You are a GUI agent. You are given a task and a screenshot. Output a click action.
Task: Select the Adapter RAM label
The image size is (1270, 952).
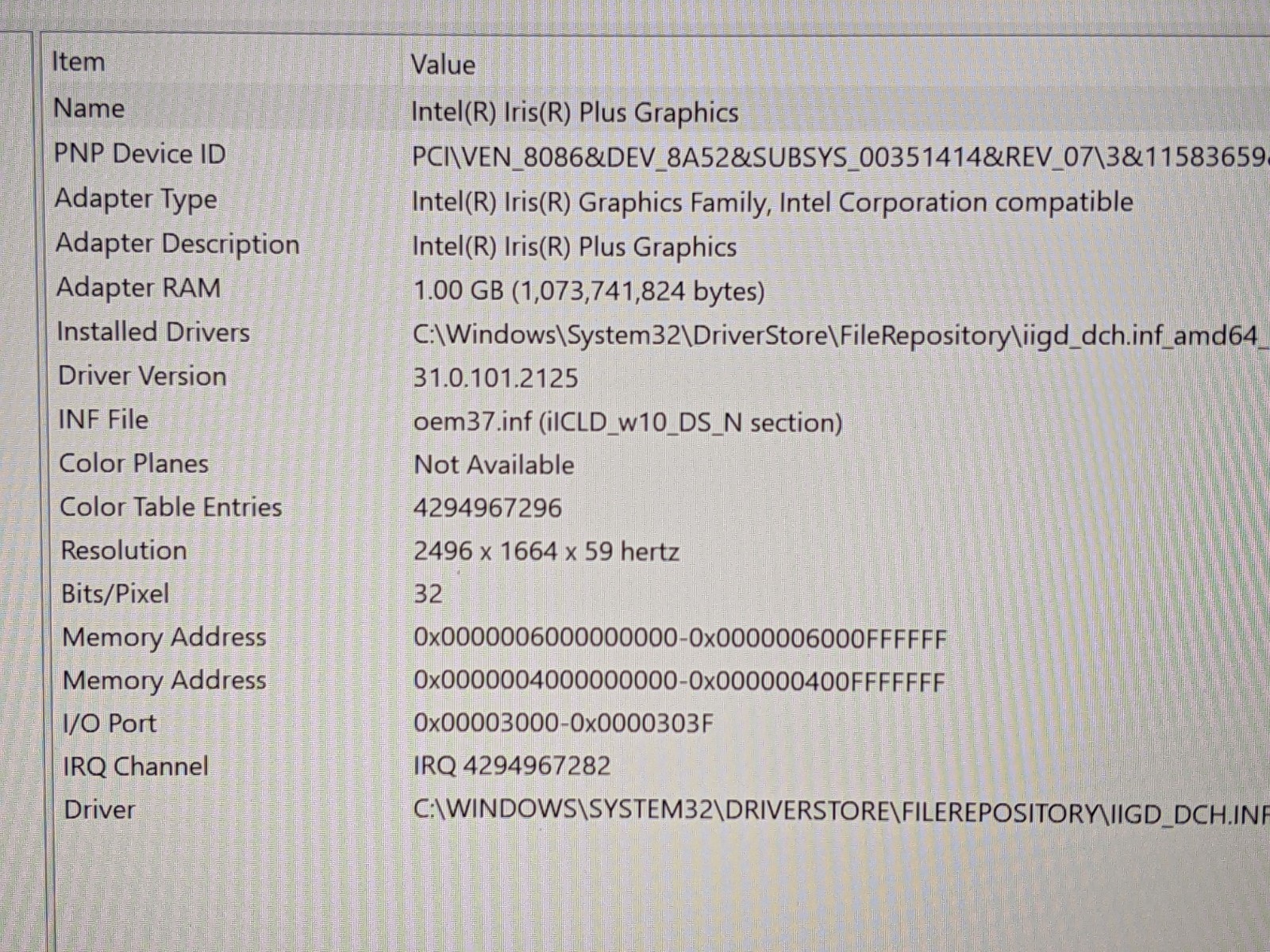coord(138,287)
